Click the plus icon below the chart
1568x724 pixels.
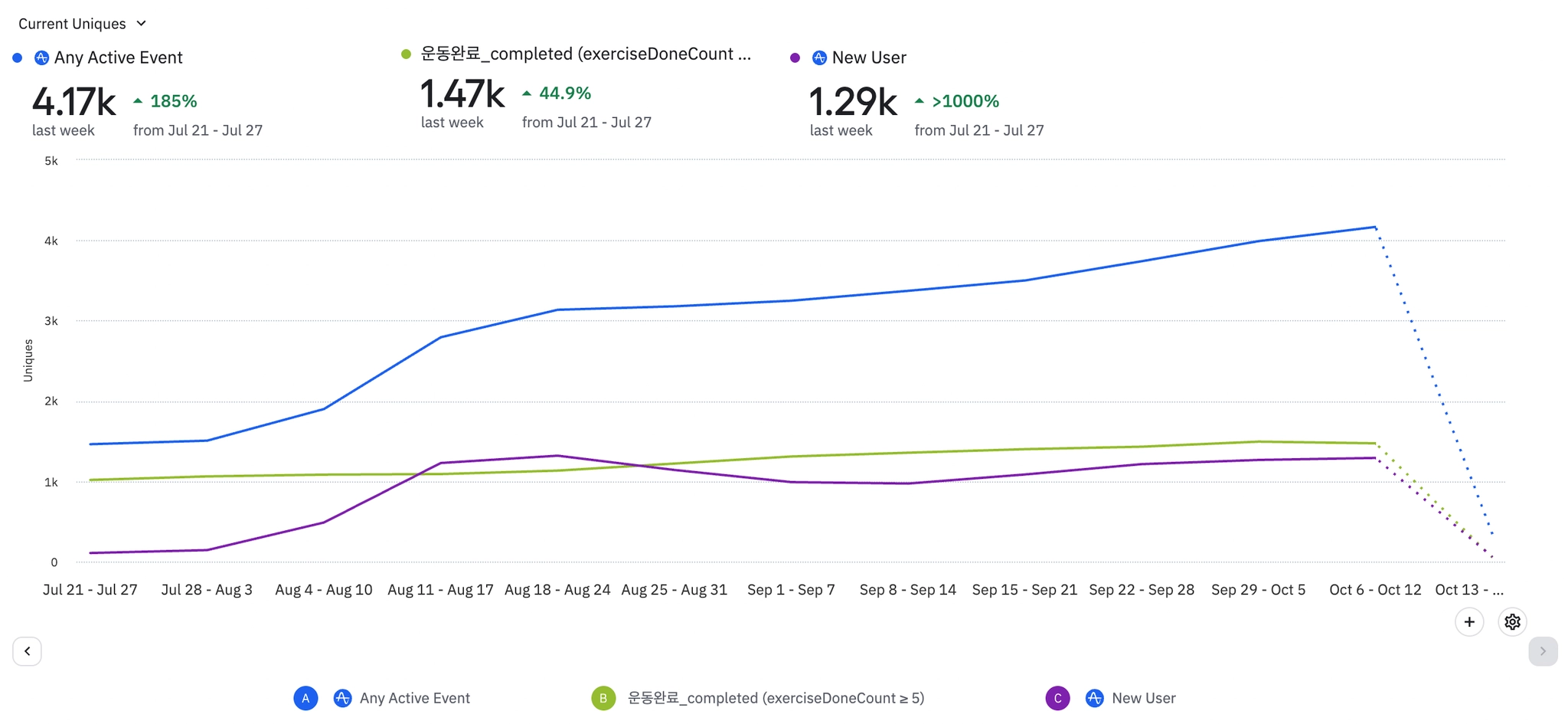[x=1468, y=622]
